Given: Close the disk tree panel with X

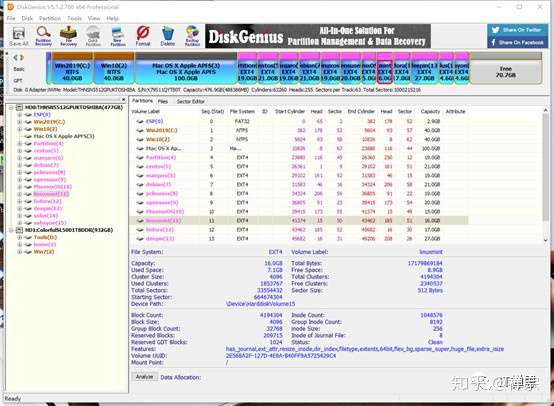Looking at the screenshot, I should (123, 100).
